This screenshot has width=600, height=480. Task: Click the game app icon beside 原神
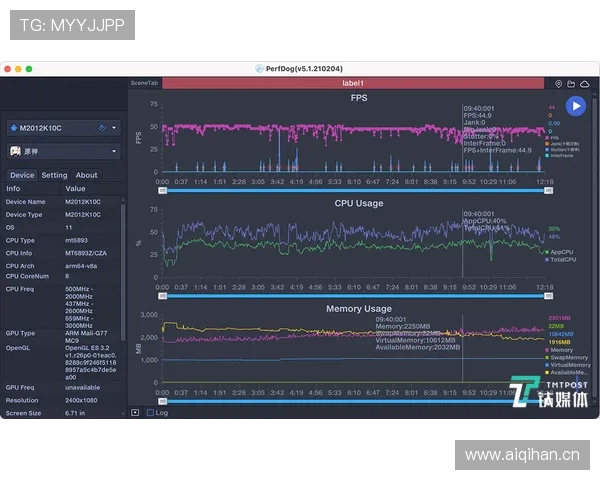tap(15, 151)
